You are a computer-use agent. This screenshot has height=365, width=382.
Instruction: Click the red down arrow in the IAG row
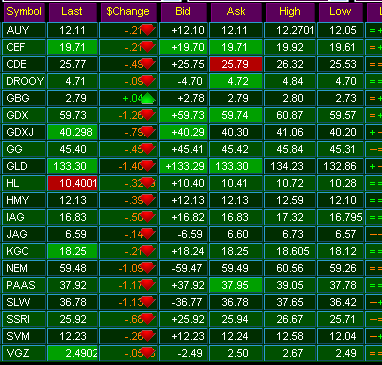(x=147, y=217)
